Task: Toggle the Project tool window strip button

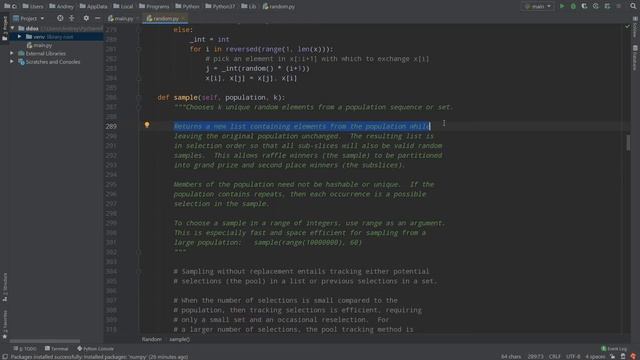Action: (x=5, y=28)
